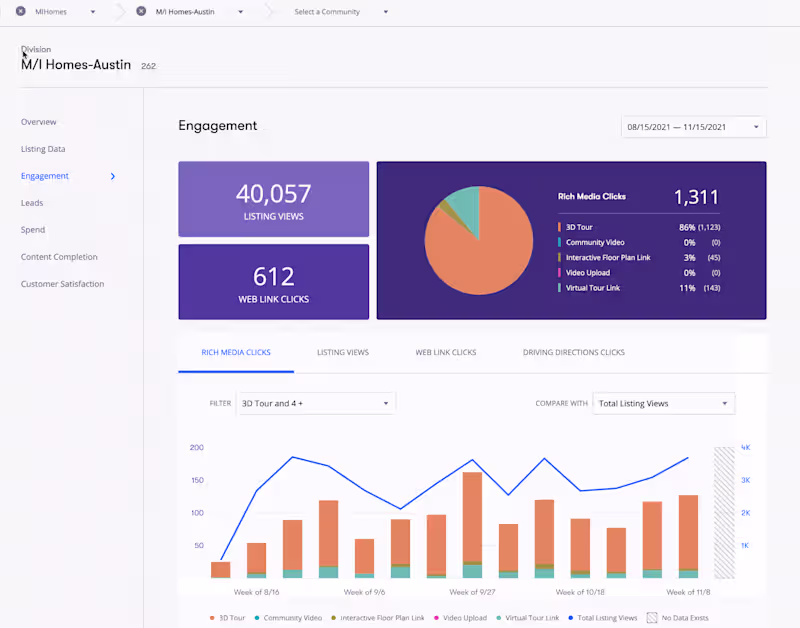This screenshot has height=628, width=800.
Task: Switch to the DRIVING DIRECTIONS CLICKS tab
Action: pyautogui.click(x=573, y=353)
